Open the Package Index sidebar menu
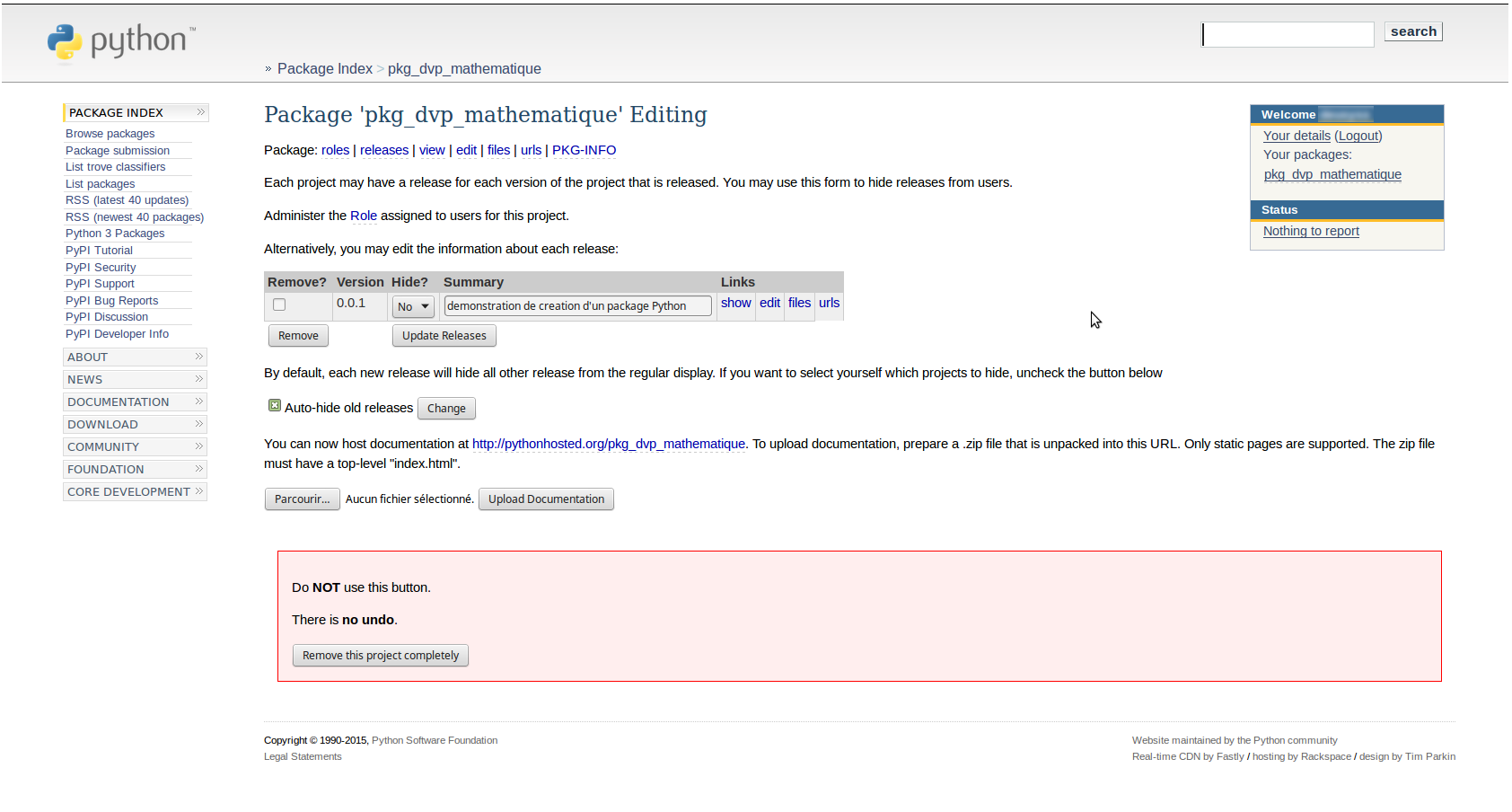Image resolution: width=1512 pixels, height=812 pixels. 135,113
